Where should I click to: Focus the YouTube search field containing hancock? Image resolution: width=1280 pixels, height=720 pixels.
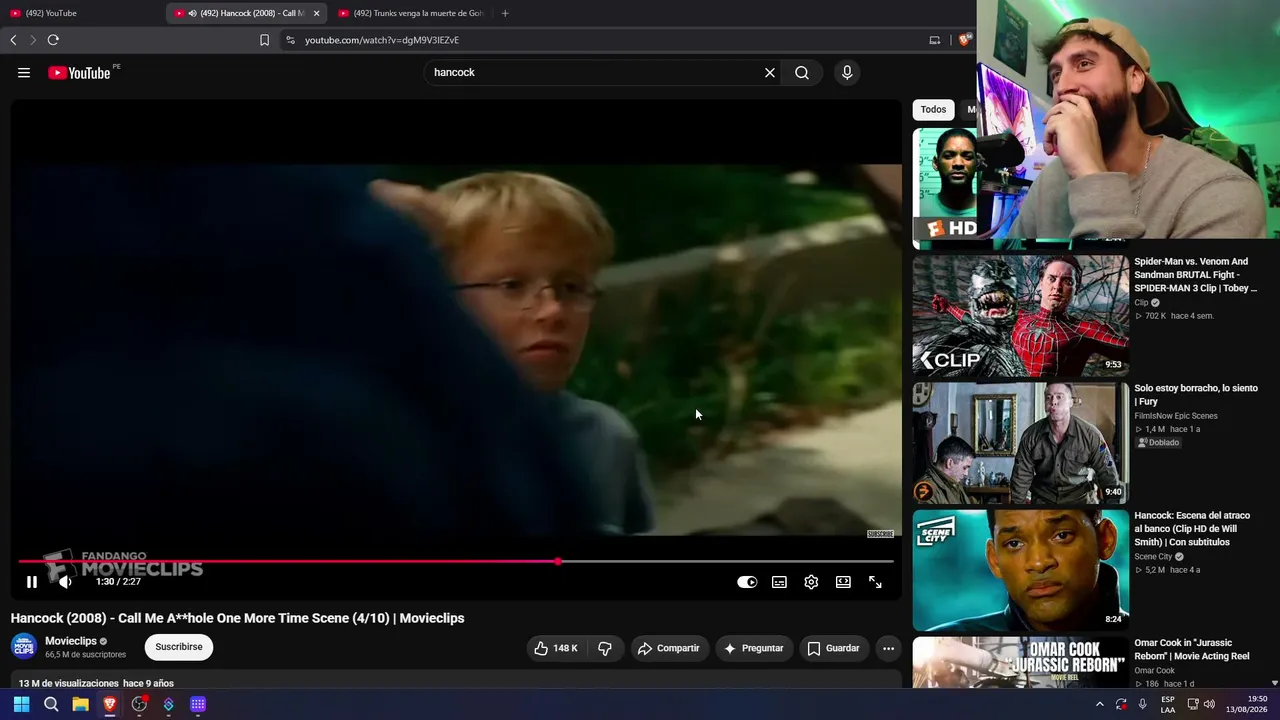pyautogui.click(x=595, y=73)
